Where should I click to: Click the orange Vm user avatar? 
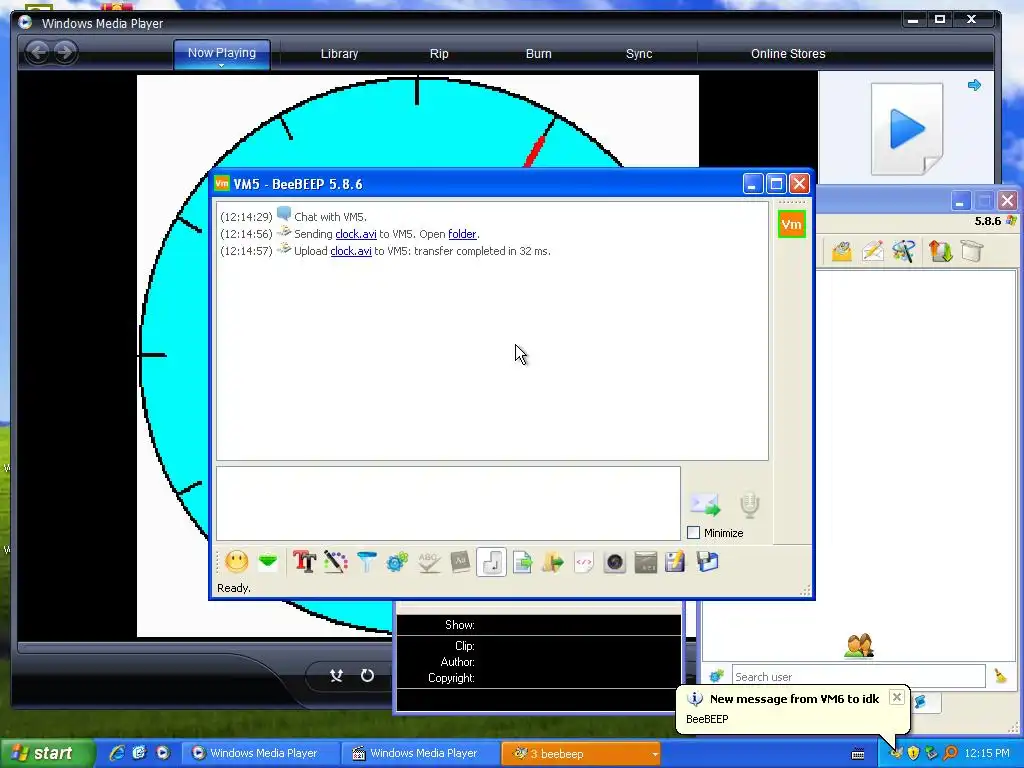[792, 225]
